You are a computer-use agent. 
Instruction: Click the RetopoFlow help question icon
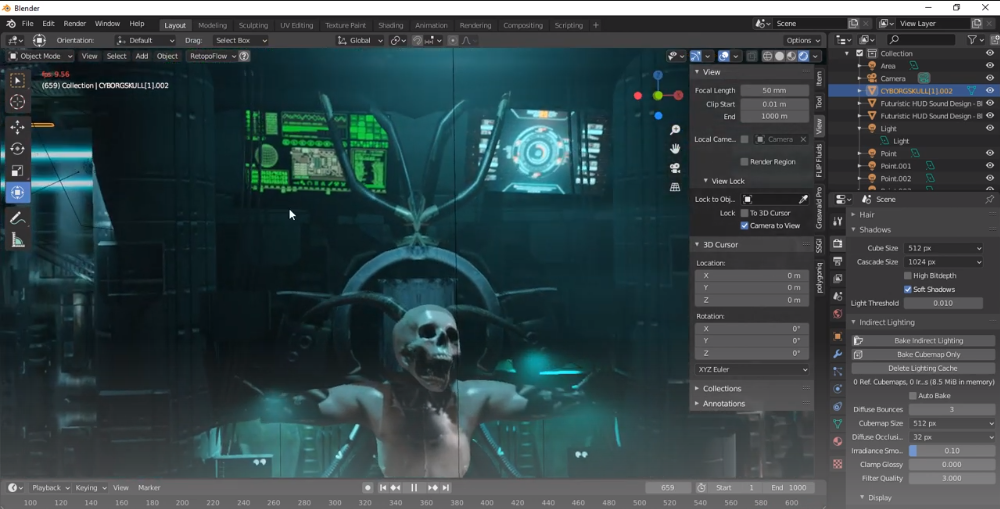(x=244, y=56)
